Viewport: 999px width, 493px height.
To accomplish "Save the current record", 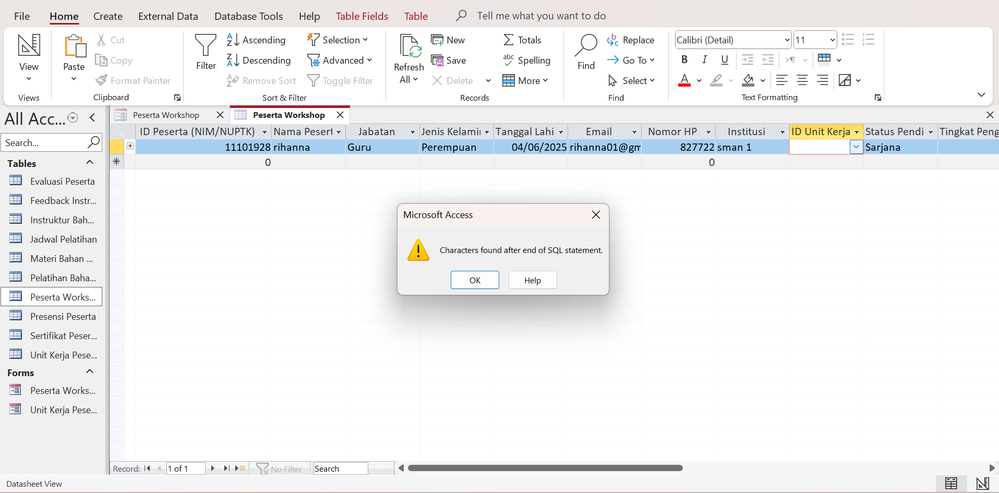I will coord(449,61).
